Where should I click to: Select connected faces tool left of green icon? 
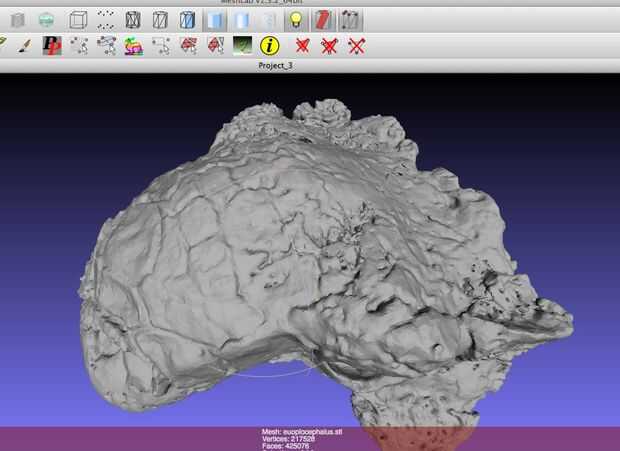point(215,46)
